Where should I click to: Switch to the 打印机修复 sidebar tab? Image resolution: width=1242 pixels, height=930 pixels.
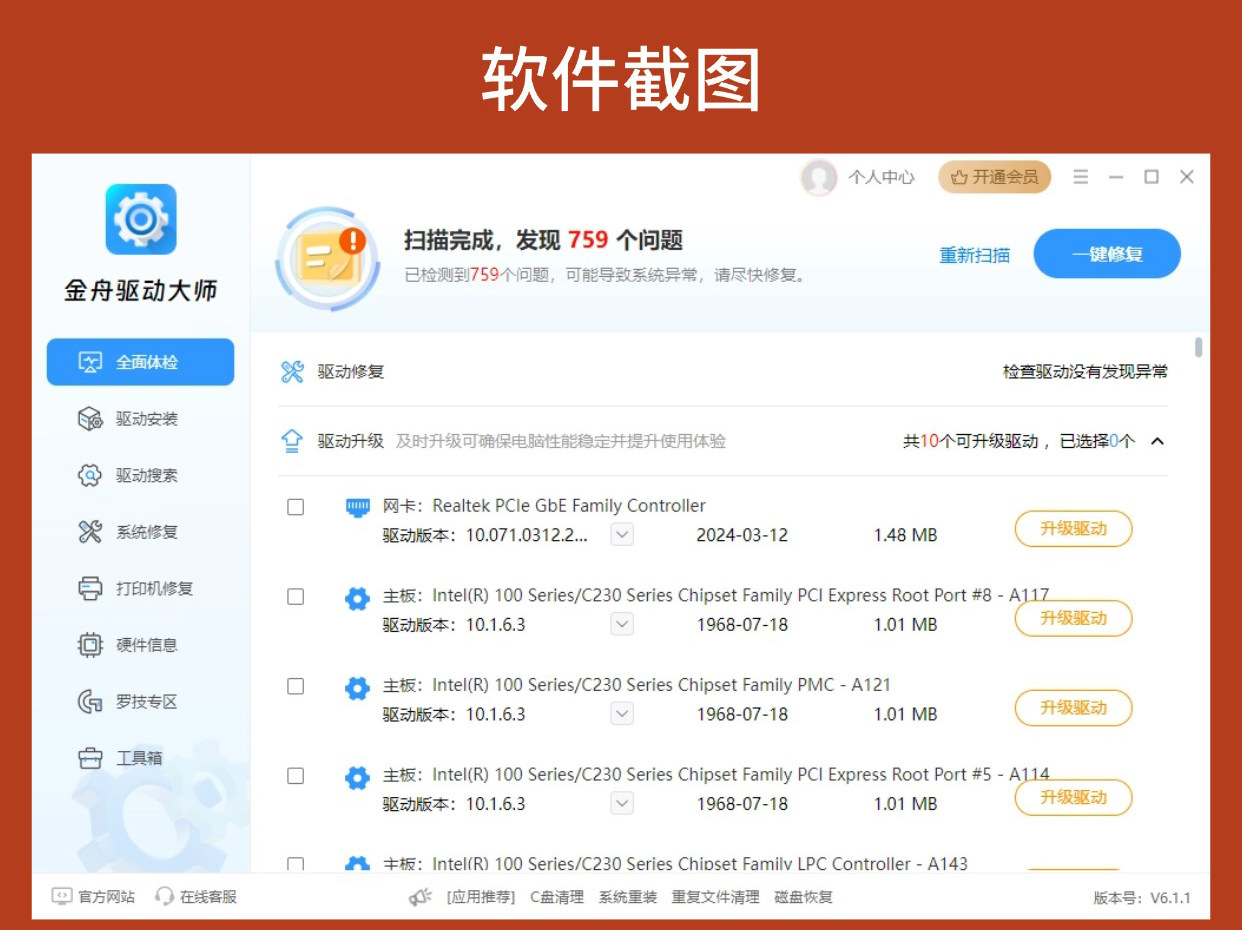tap(140, 588)
